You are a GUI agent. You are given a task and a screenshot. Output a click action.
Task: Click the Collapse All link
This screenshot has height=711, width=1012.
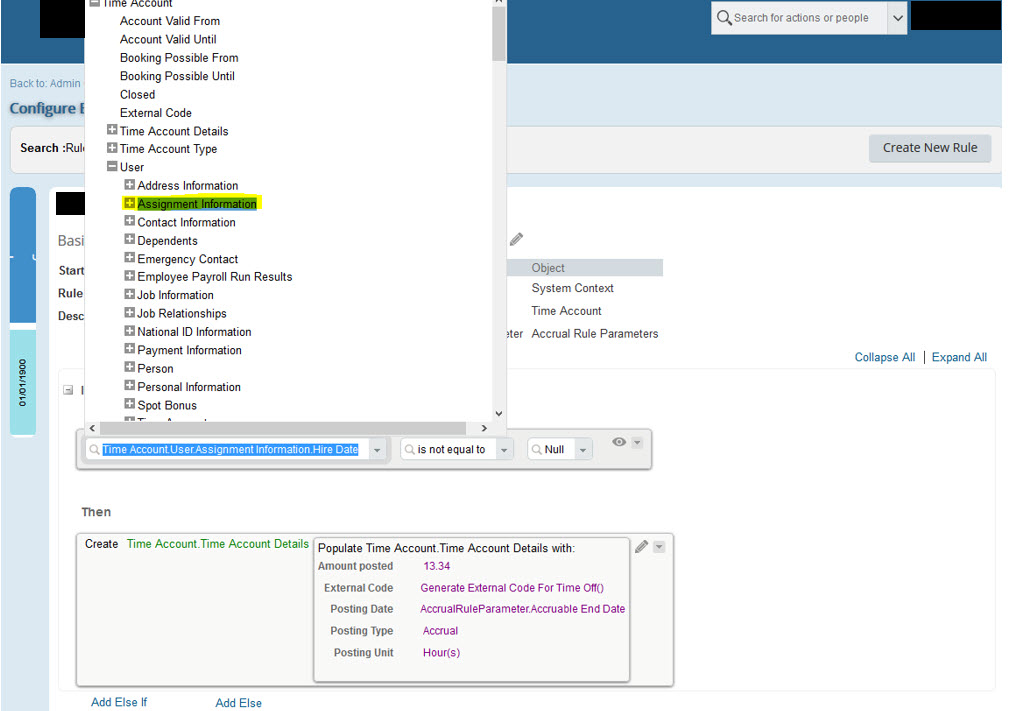point(885,357)
